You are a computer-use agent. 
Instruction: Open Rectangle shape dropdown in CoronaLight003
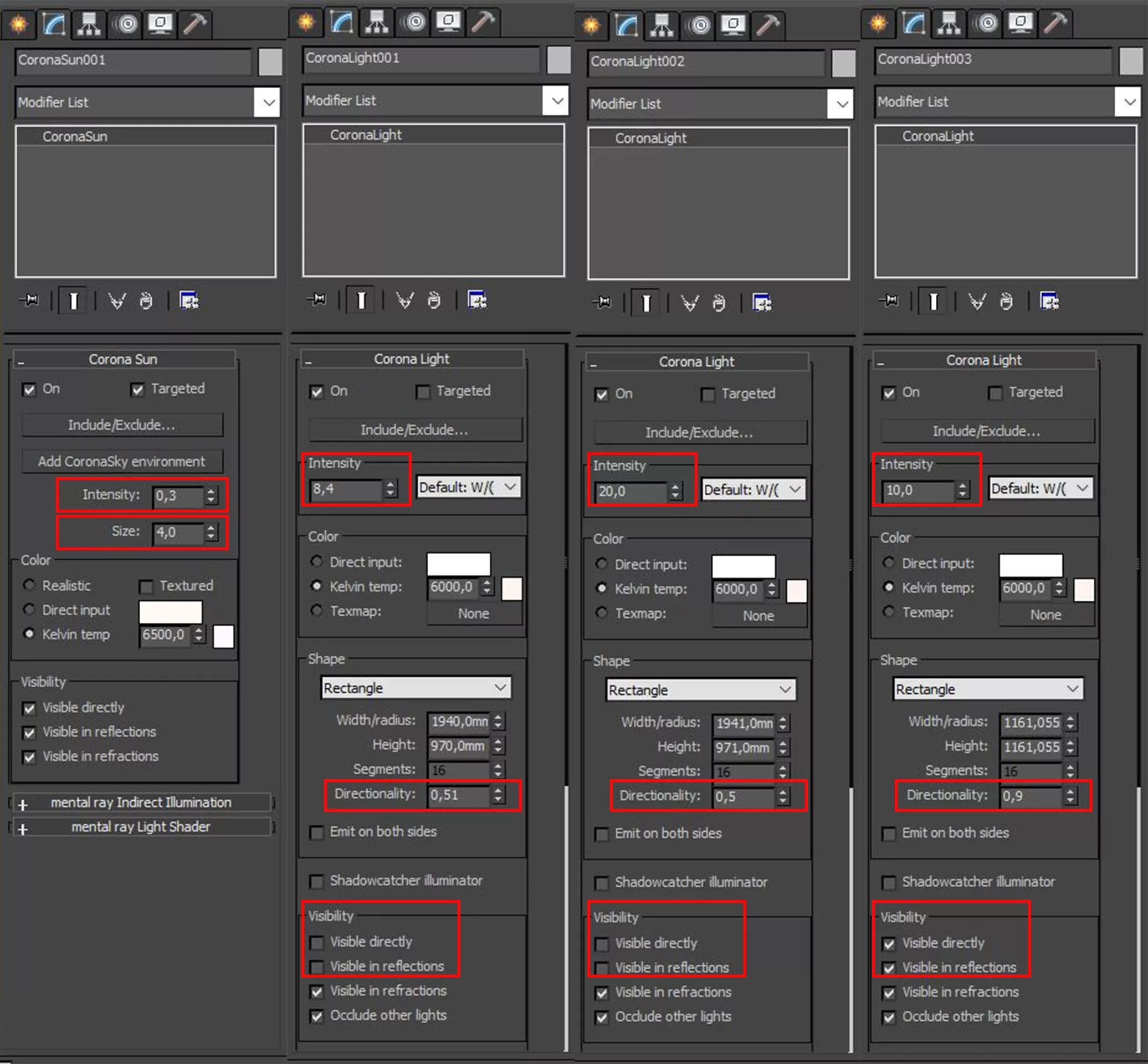click(x=988, y=689)
